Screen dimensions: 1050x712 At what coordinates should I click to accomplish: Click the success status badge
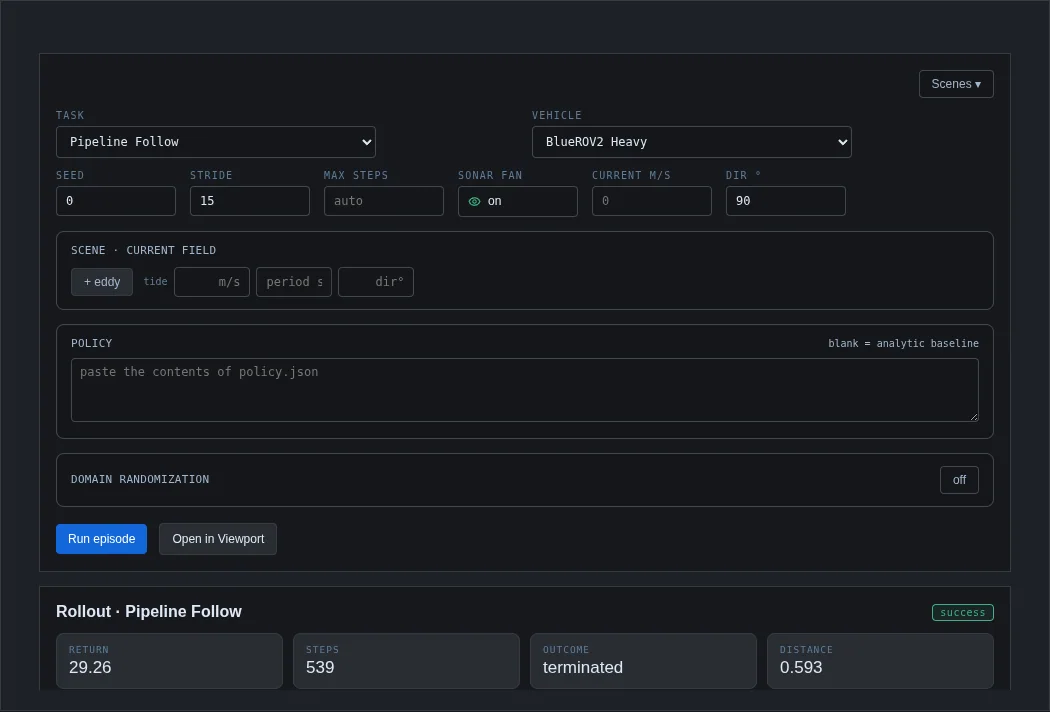(962, 612)
